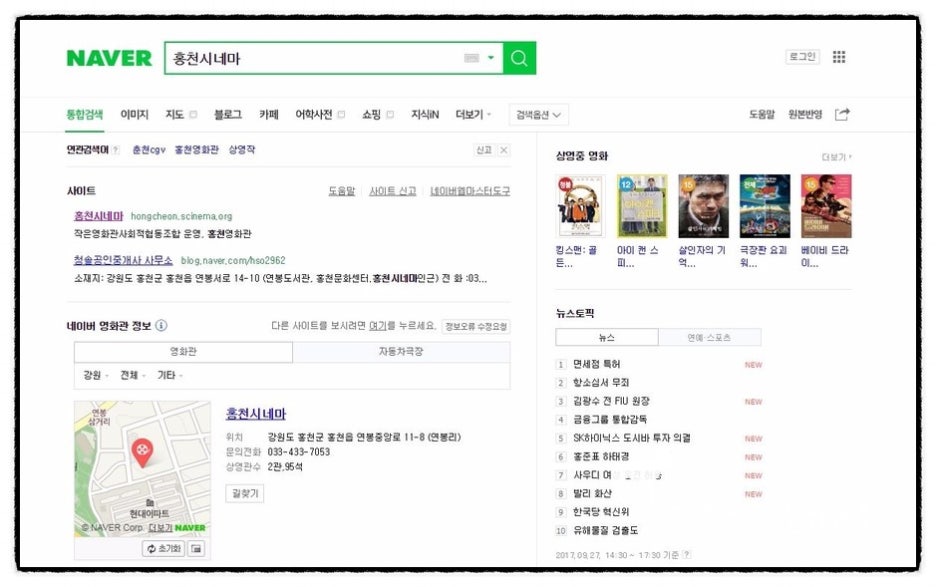936x587 pixels.
Task: Open the 청솔공인중개사 사무소 link
Action: (x=123, y=260)
